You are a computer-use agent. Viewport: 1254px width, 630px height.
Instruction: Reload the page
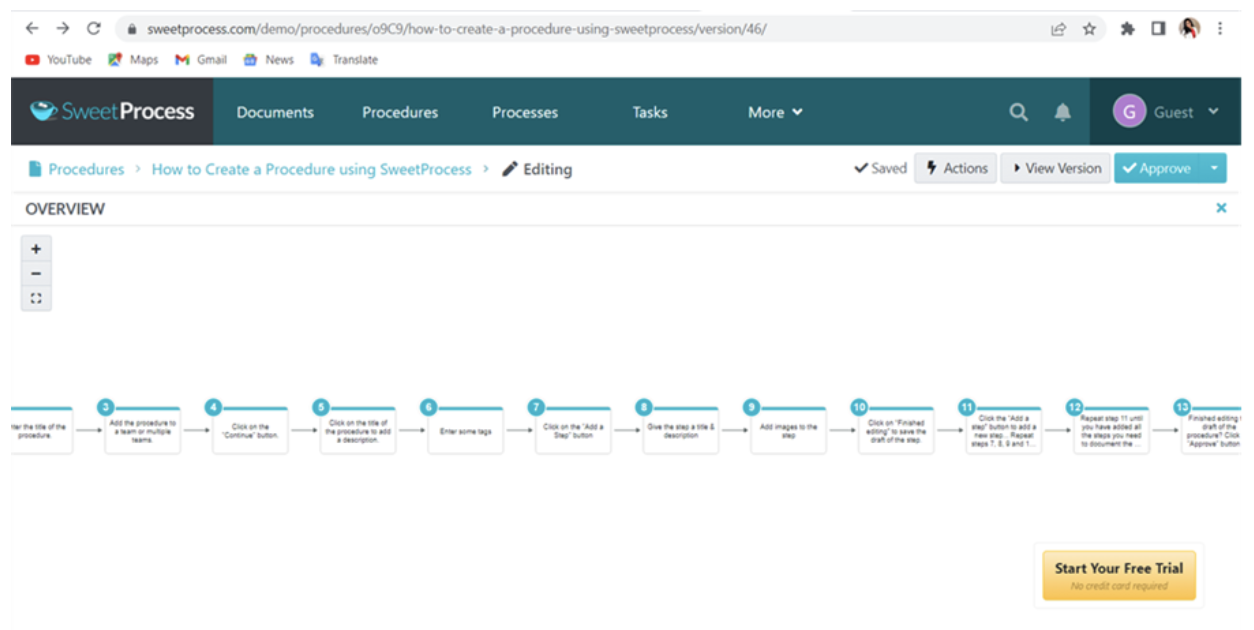click(94, 29)
